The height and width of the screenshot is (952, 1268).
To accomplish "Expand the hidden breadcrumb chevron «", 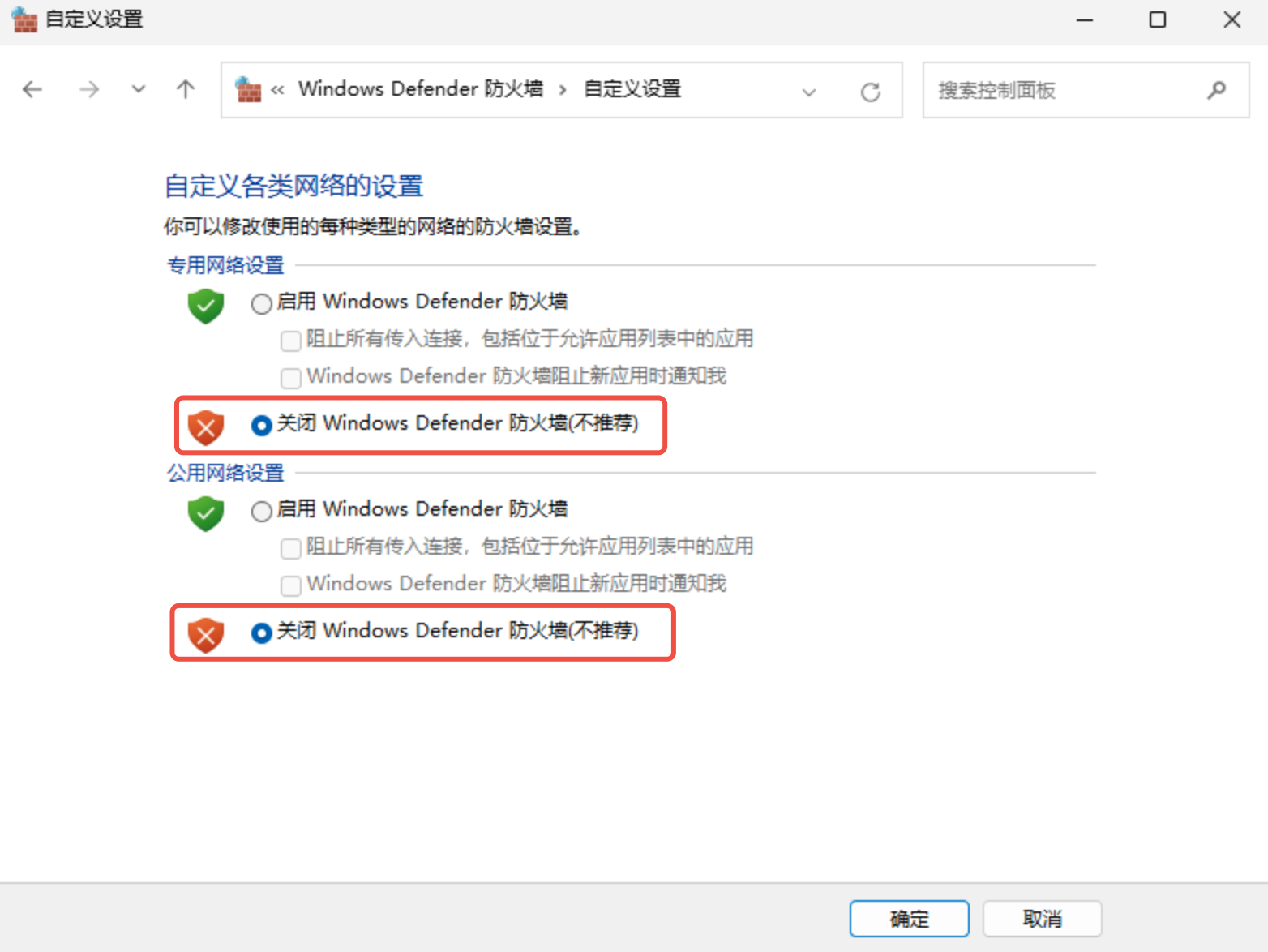I will 277,89.
